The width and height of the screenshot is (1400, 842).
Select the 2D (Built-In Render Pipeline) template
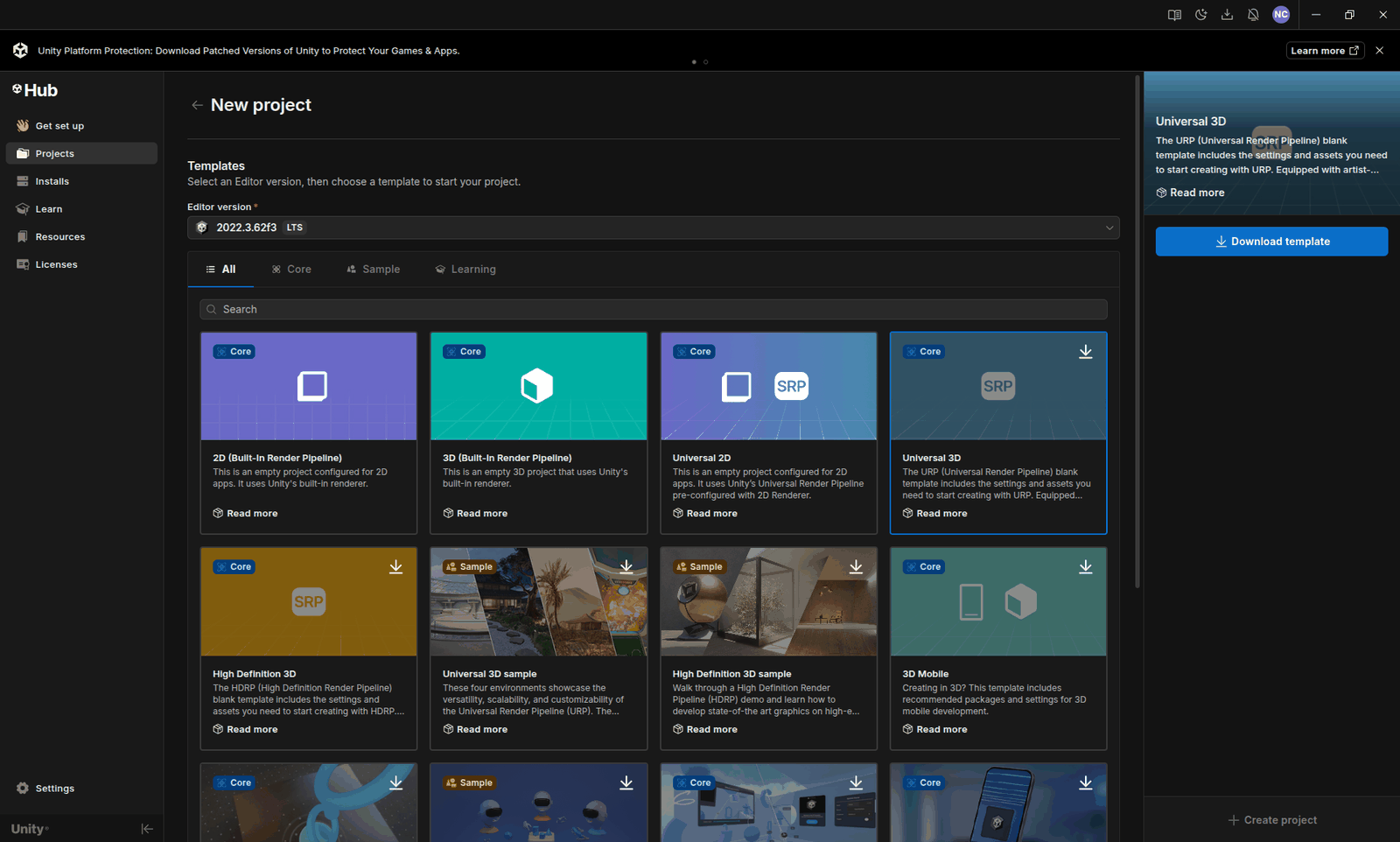click(x=309, y=432)
